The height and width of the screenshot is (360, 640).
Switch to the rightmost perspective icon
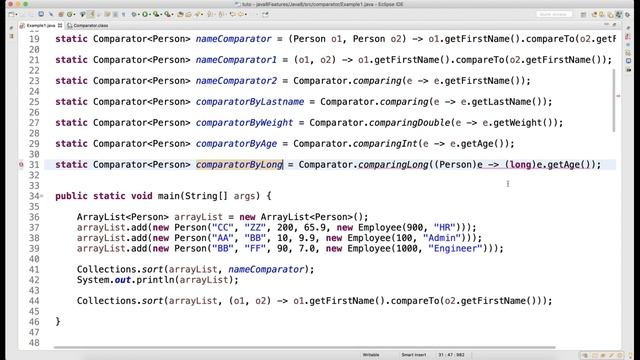(628, 15)
